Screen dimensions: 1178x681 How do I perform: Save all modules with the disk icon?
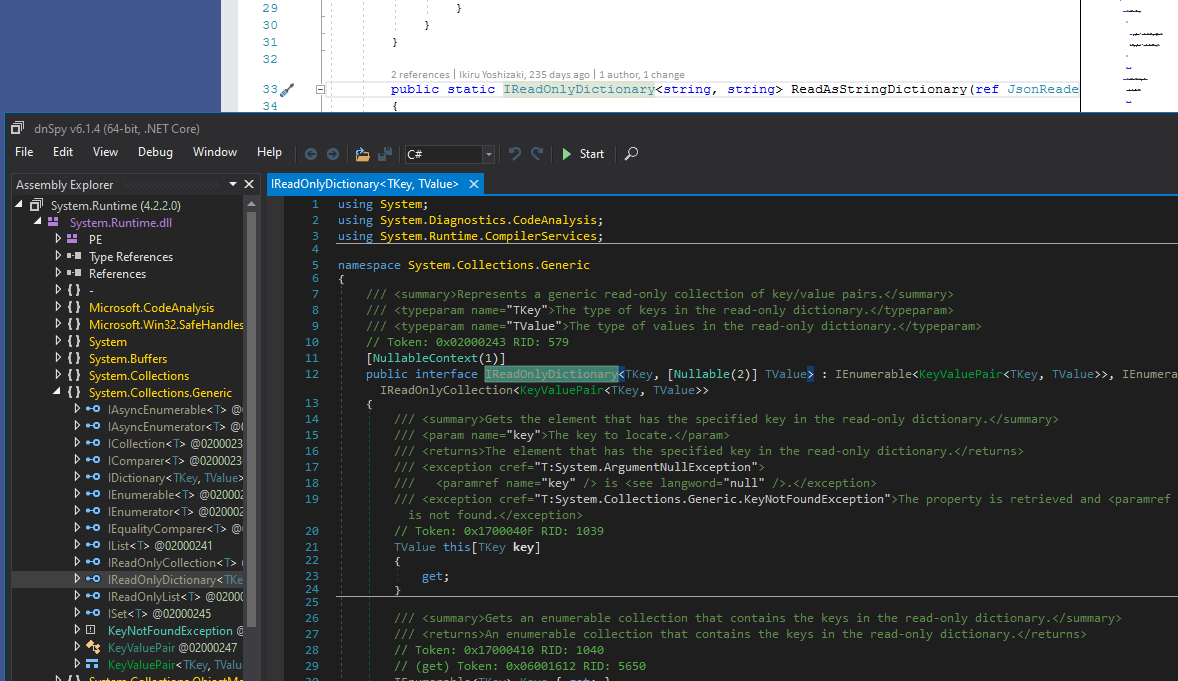pos(385,154)
